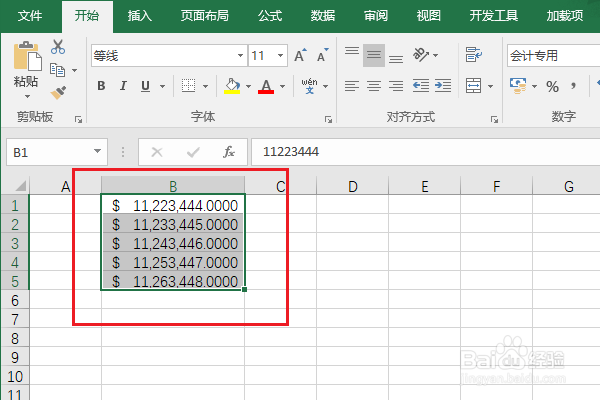Image resolution: width=600 pixels, height=400 pixels.
Task: Open merge cells dropdown arrow
Action: [491, 87]
